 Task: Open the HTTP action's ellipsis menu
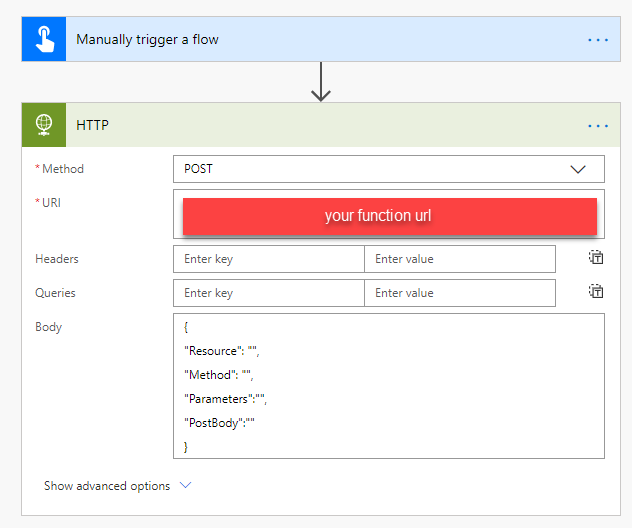click(x=597, y=126)
